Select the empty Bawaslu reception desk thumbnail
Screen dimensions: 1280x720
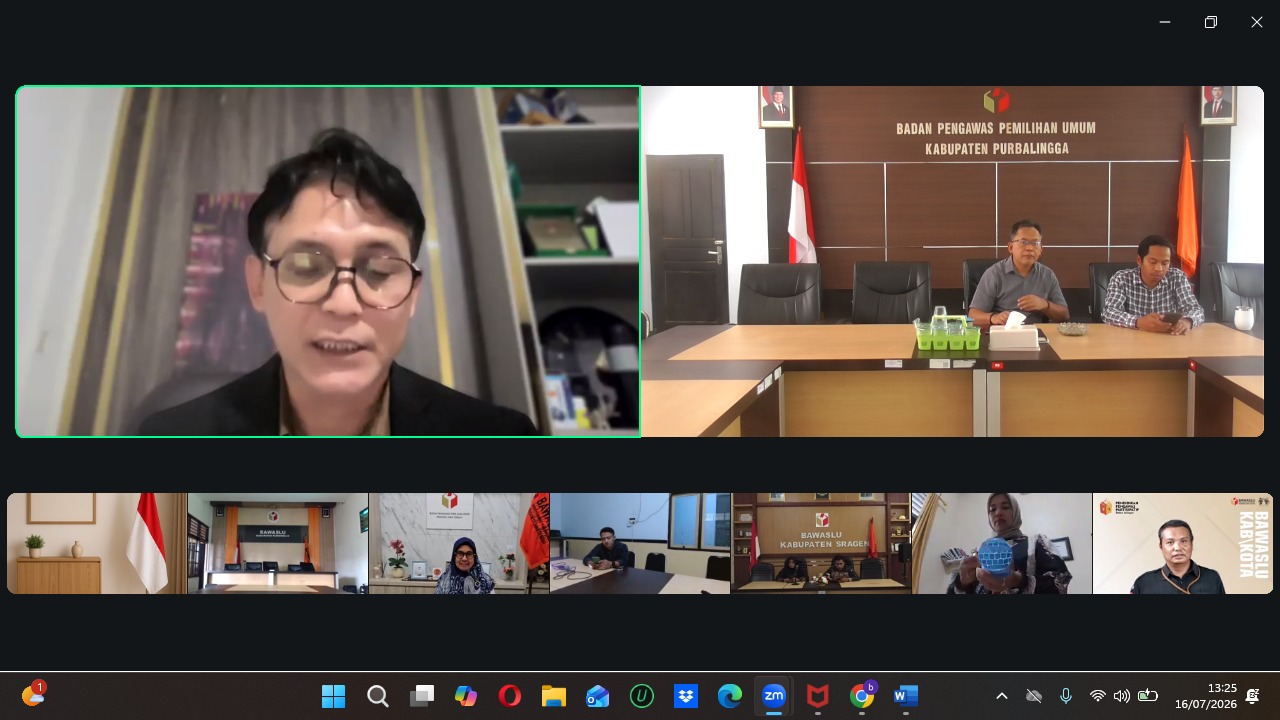click(x=278, y=543)
